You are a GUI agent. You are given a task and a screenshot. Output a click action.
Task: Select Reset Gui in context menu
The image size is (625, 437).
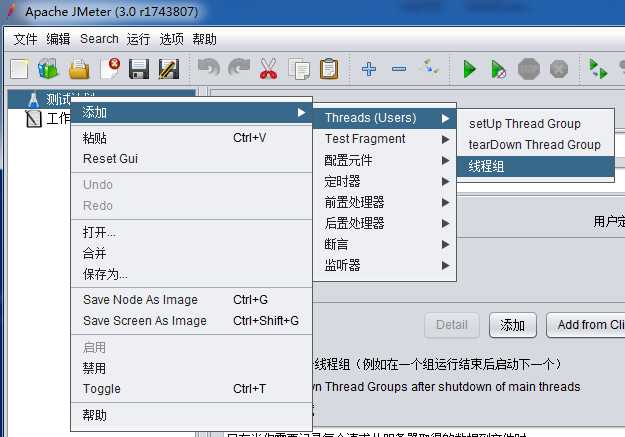point(191,159)
